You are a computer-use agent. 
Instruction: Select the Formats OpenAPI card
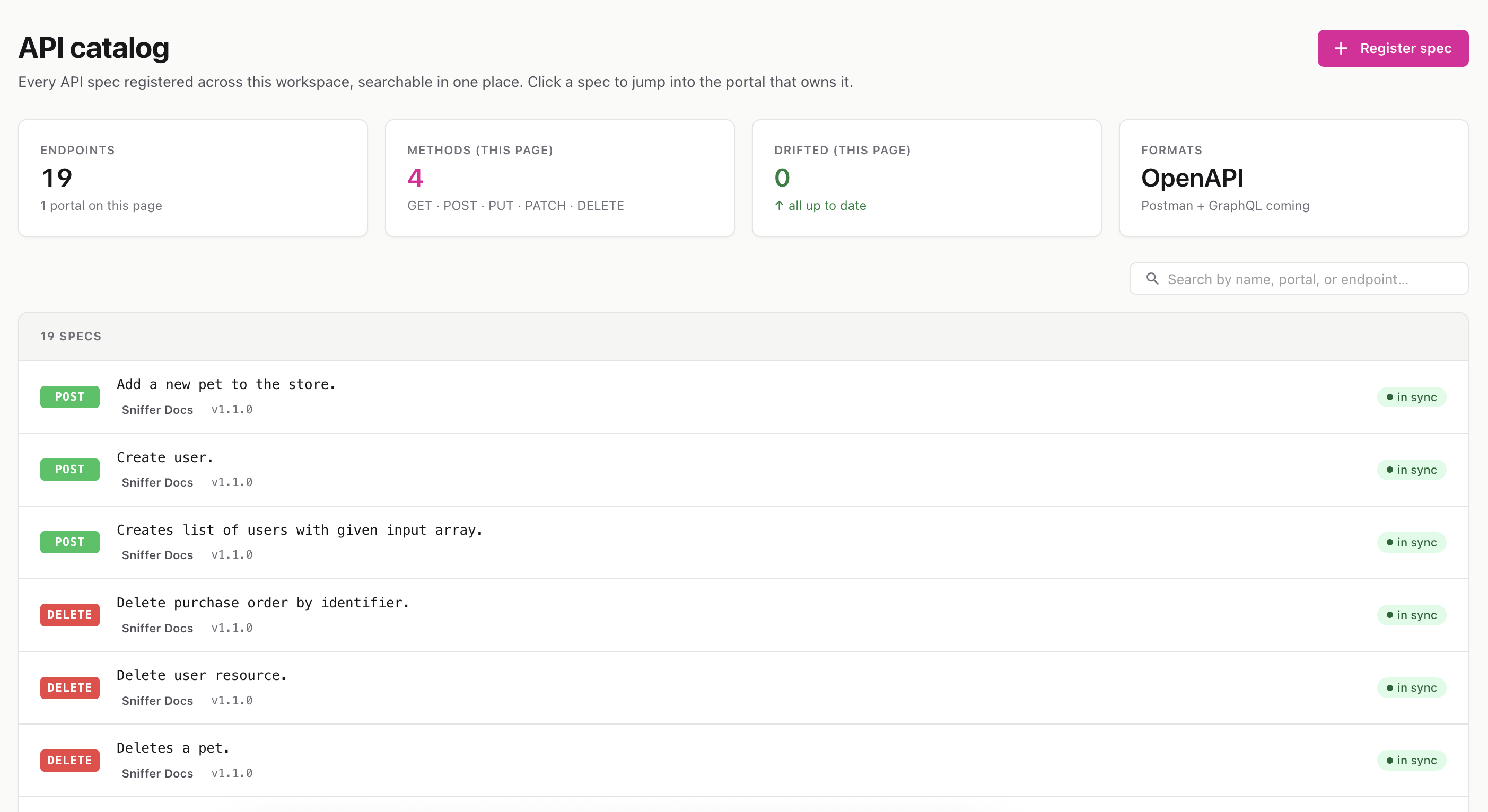1293,178
